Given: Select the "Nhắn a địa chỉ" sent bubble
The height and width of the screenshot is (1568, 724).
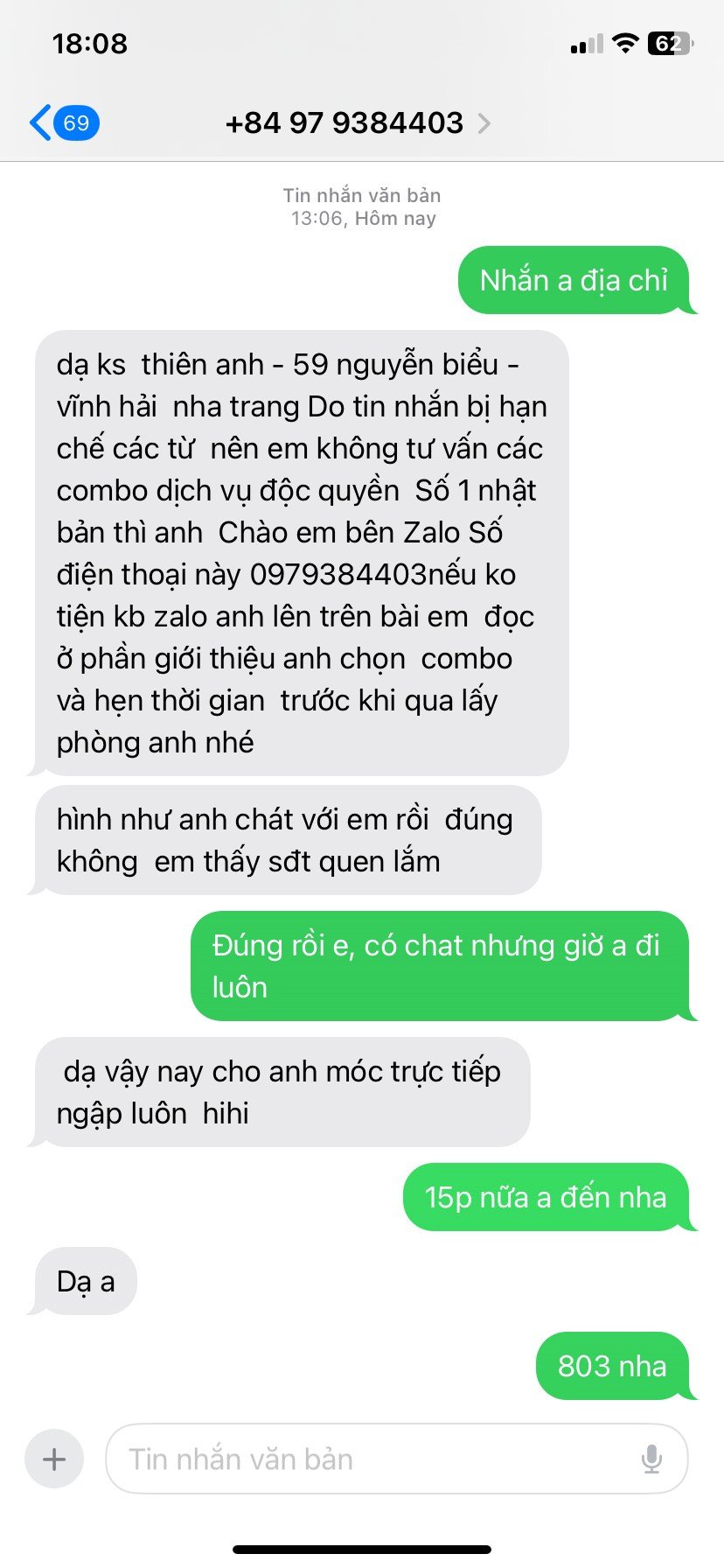Looking at the screenshot, I should tap(574, 280).
